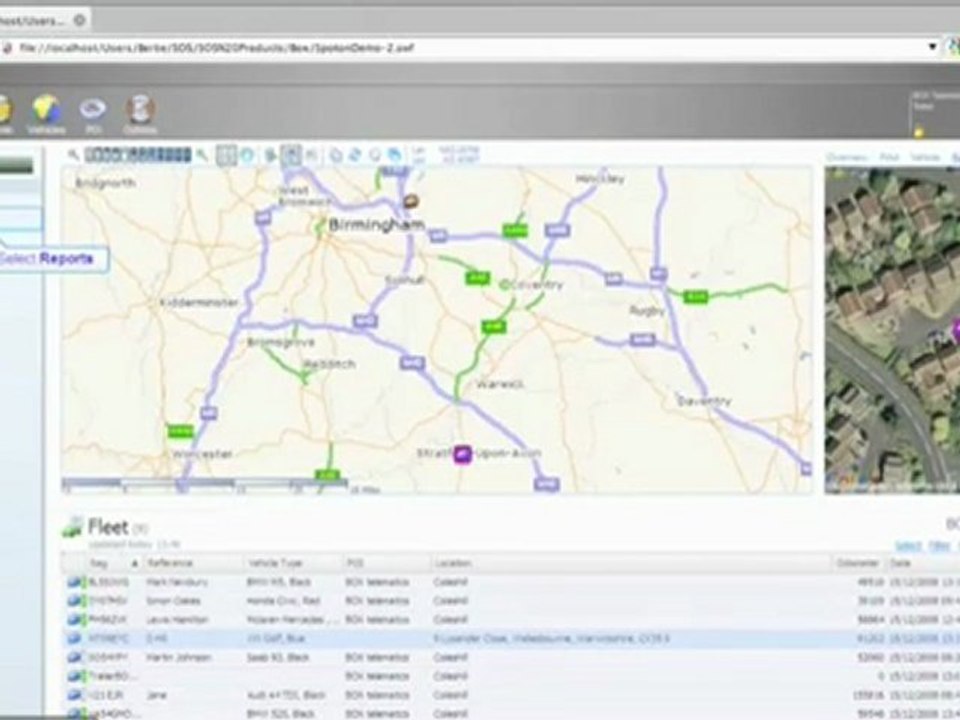
Task: Sort by the Vehicle Type column header
Action: [x=293, y=563]
